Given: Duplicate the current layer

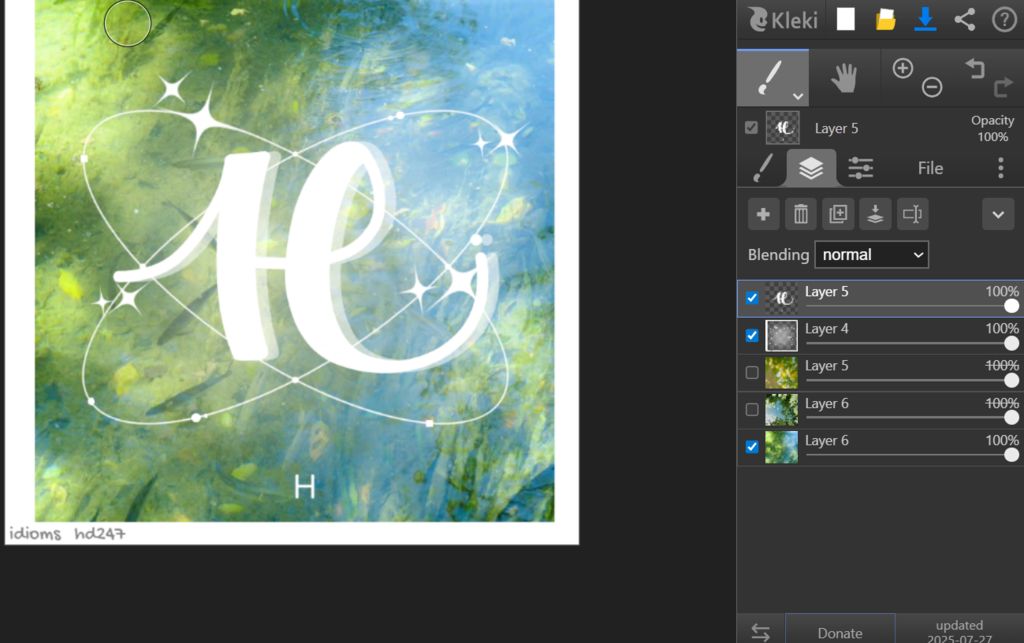Looking at the screenshot, I should 838,214.
